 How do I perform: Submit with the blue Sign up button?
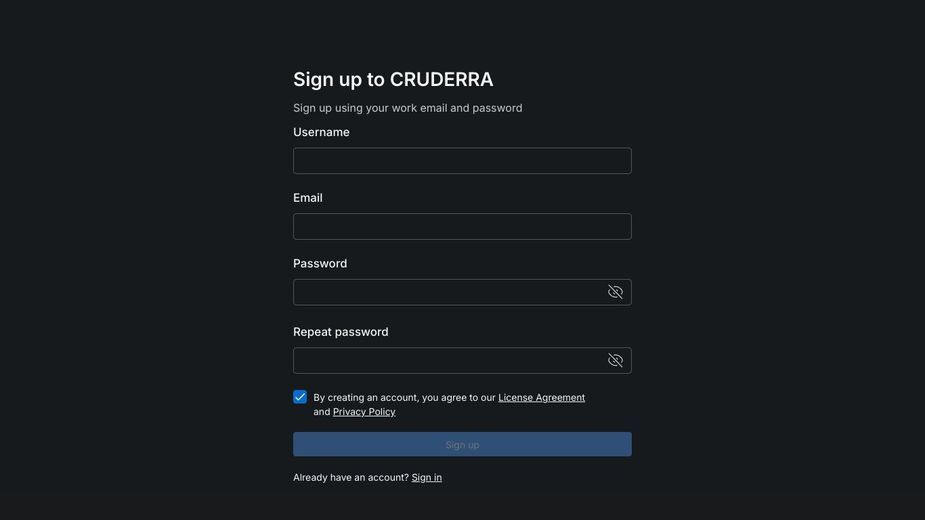click(x=462, y=444)
